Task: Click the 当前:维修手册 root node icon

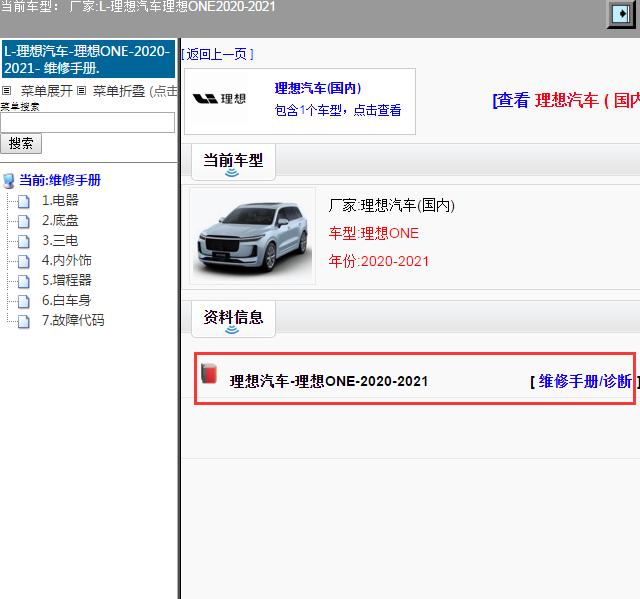Action: point(9,181)
